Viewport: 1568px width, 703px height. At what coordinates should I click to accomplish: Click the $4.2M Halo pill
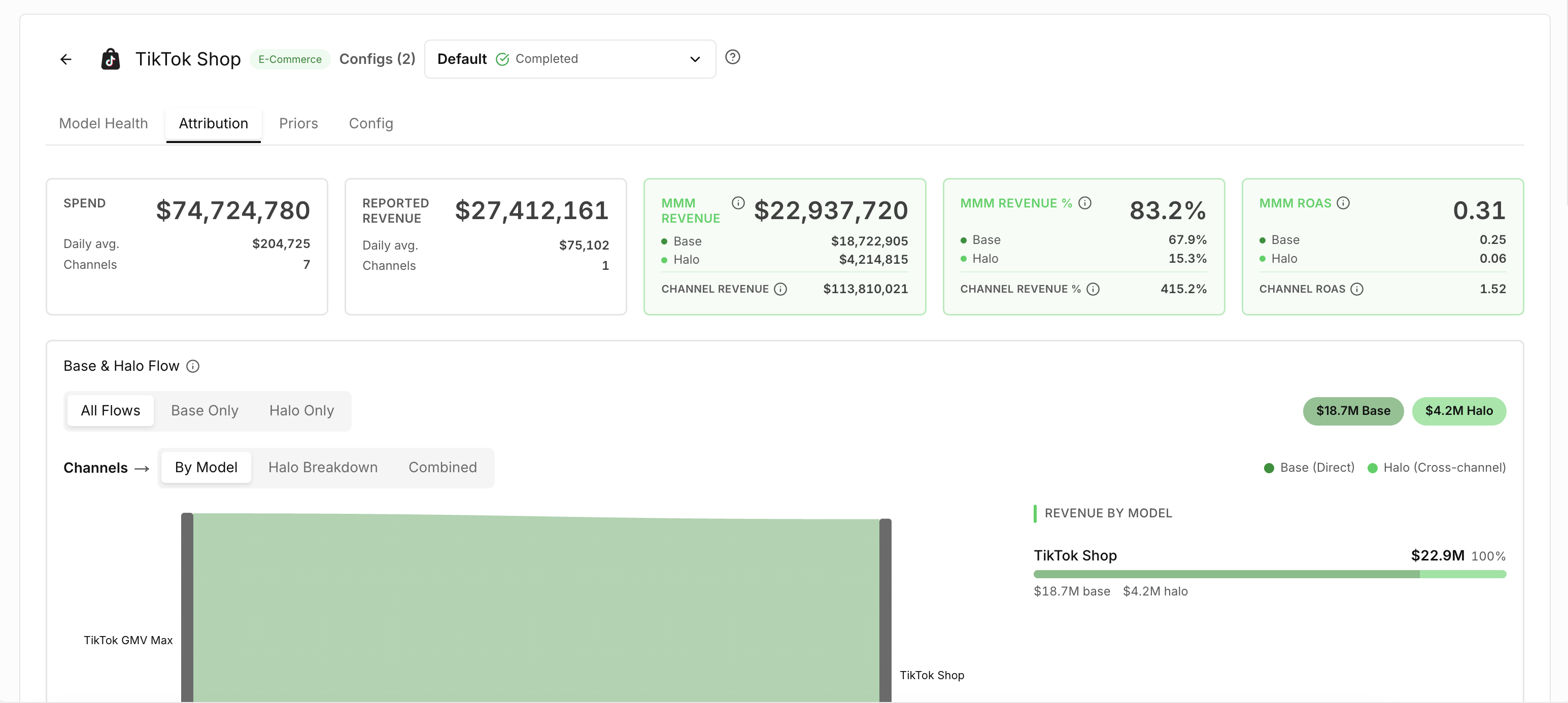tap(1459, 411)
